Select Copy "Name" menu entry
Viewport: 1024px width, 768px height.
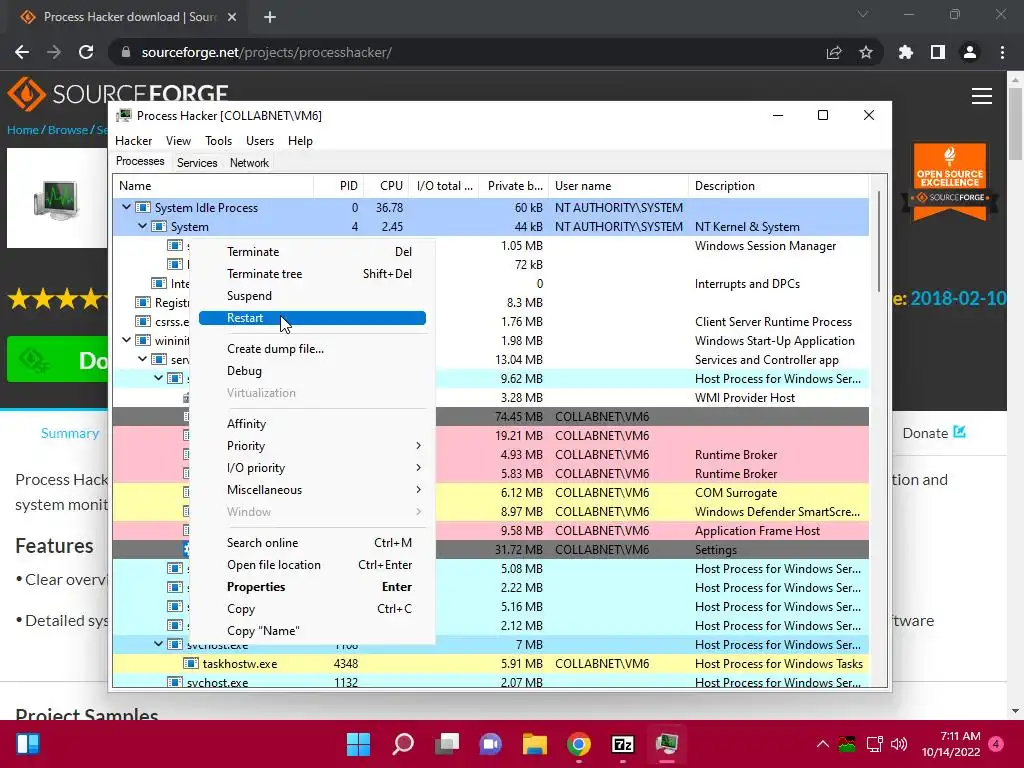point(312,631)
